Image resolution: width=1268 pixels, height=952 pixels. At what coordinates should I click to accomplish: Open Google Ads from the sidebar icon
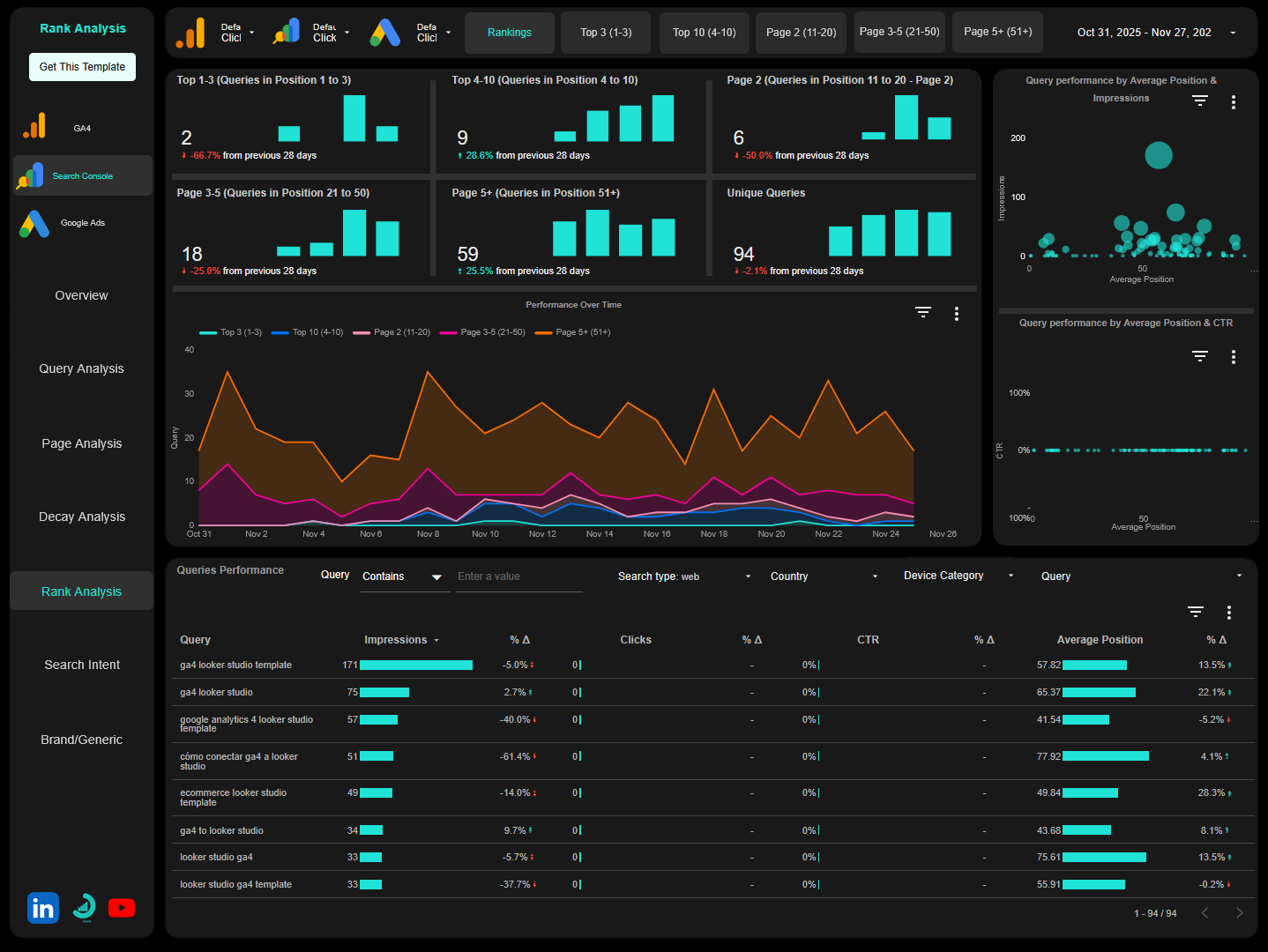tap(34, 223)
